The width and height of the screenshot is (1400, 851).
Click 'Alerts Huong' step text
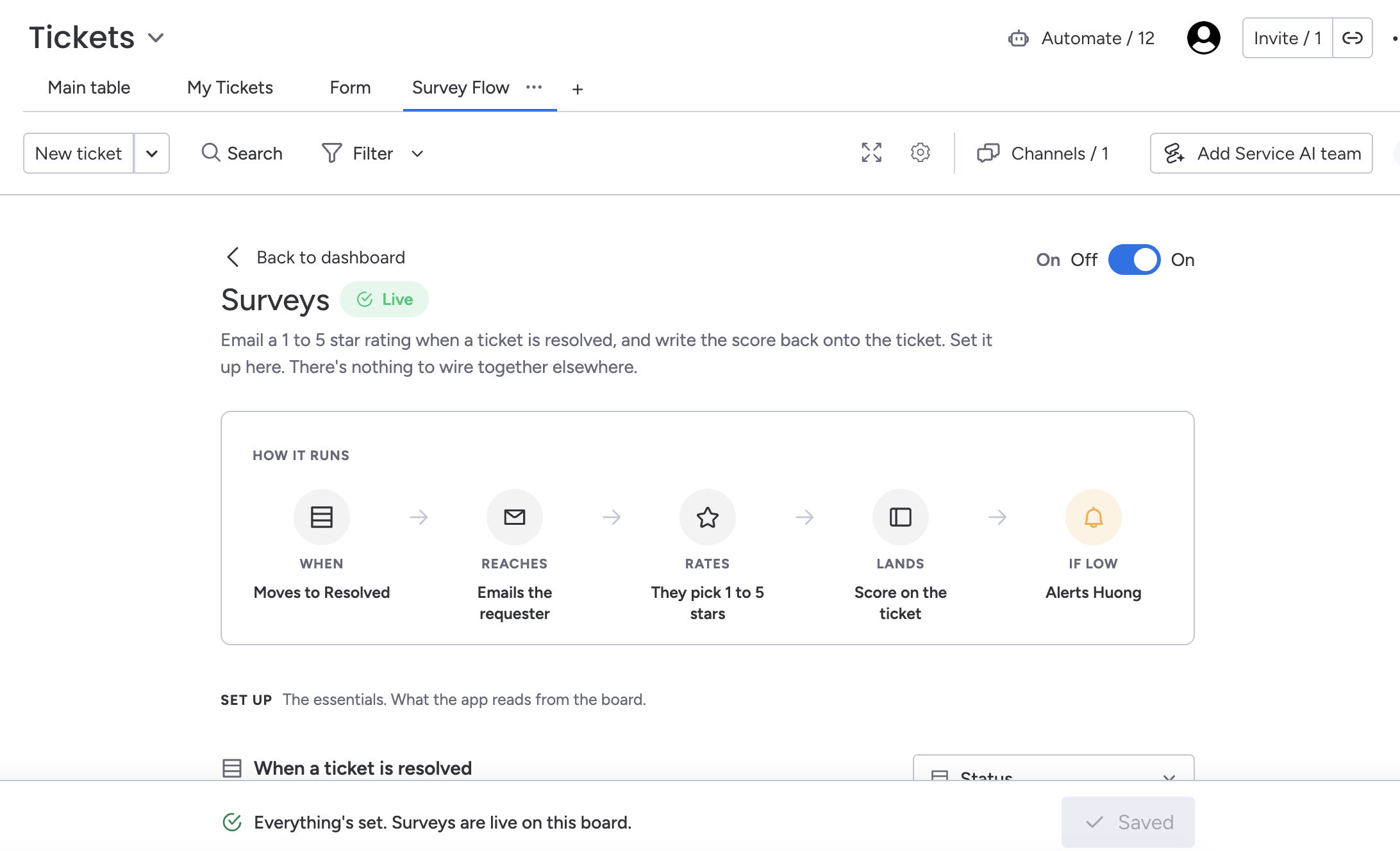1093,592
